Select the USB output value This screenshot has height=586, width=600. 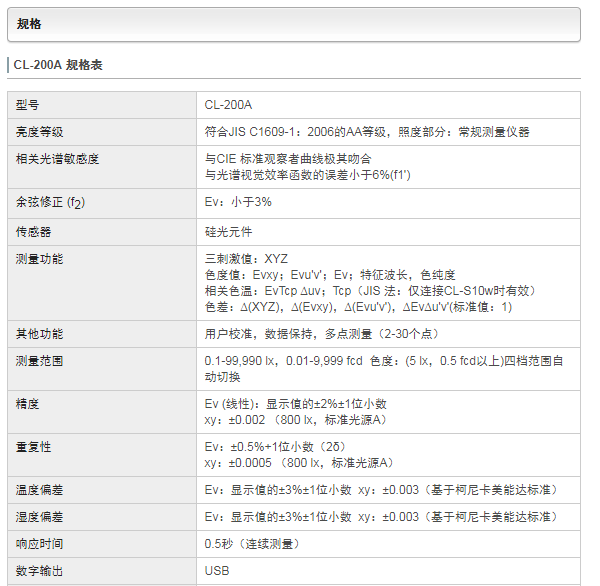(217, 571)
